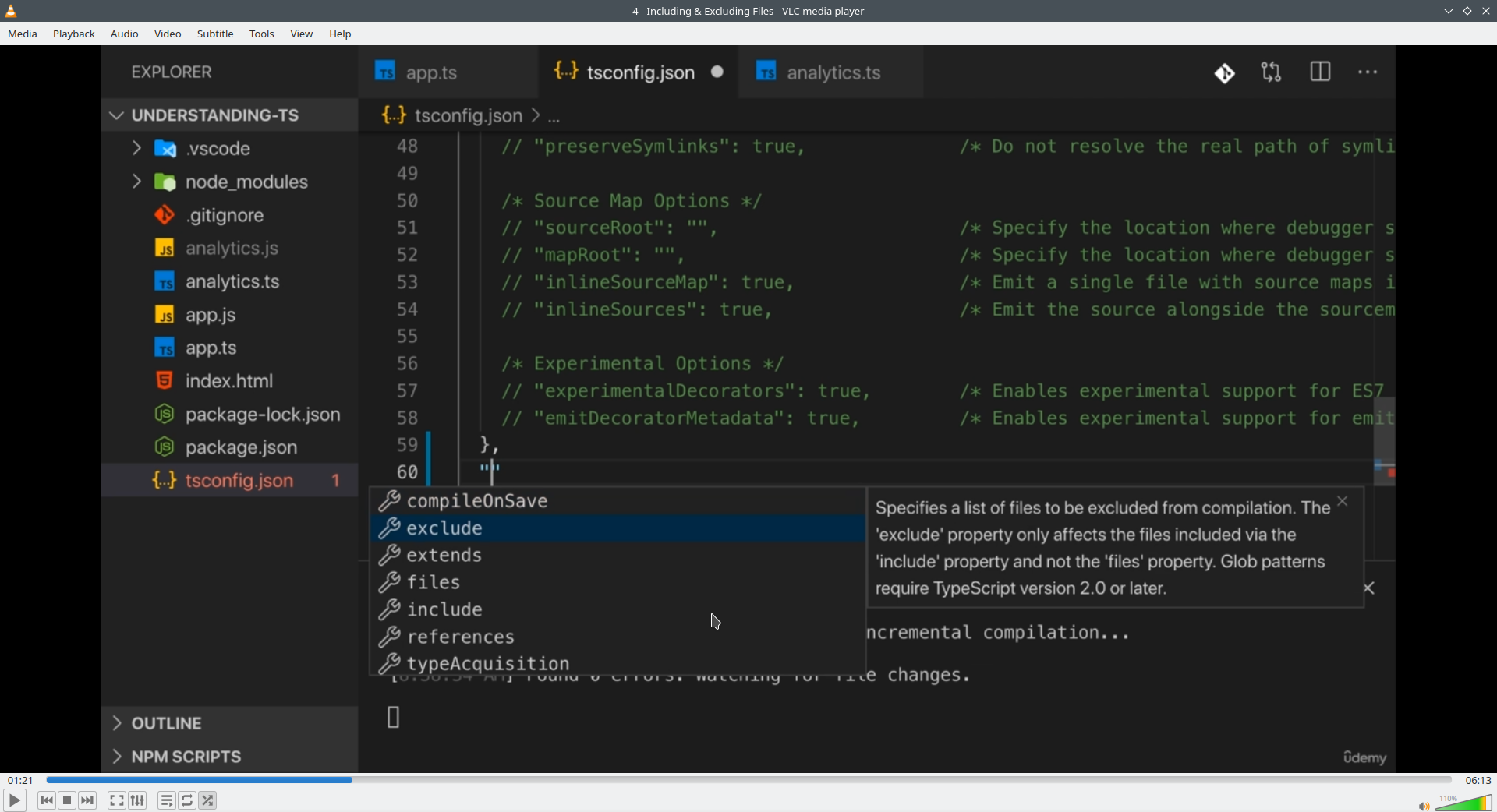
Task: Open the Playback menu
Action: click(74, 34)
